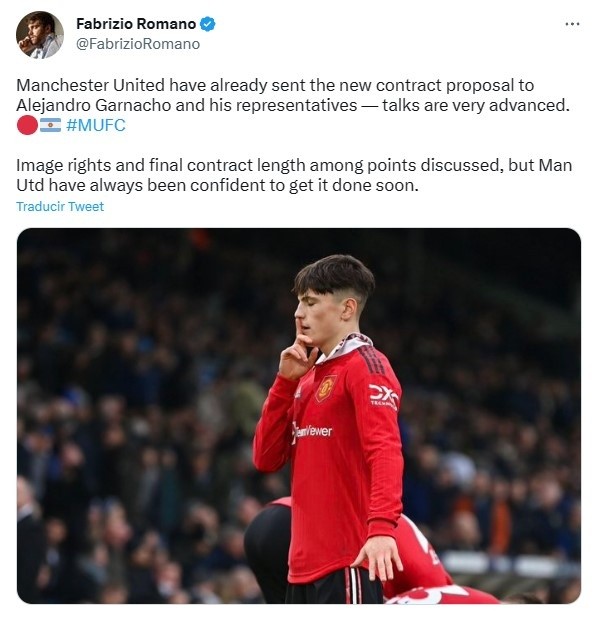Viewport: 594px width, 618px height.
Task: Click the blue verified badge
Action: [x=208, y=24]
